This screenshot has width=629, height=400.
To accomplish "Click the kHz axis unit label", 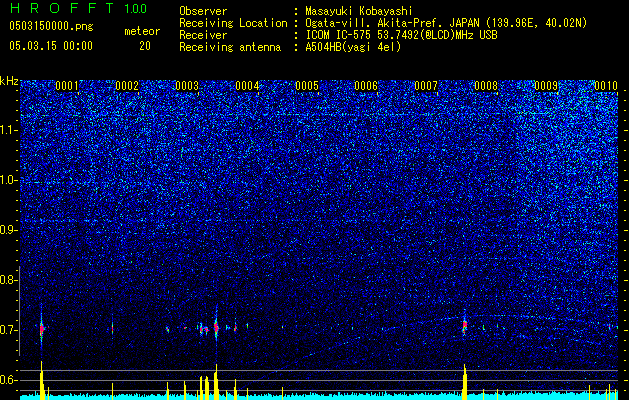I will (9, 81).
